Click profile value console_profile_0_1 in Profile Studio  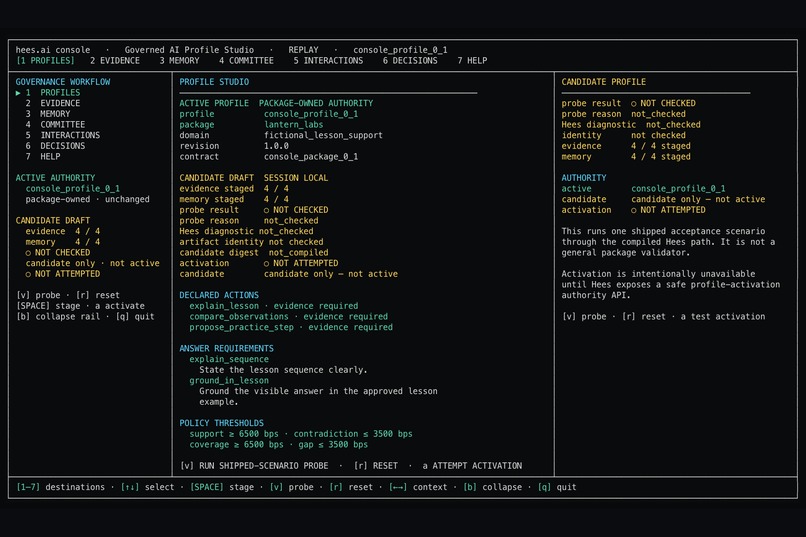point(311,114)
